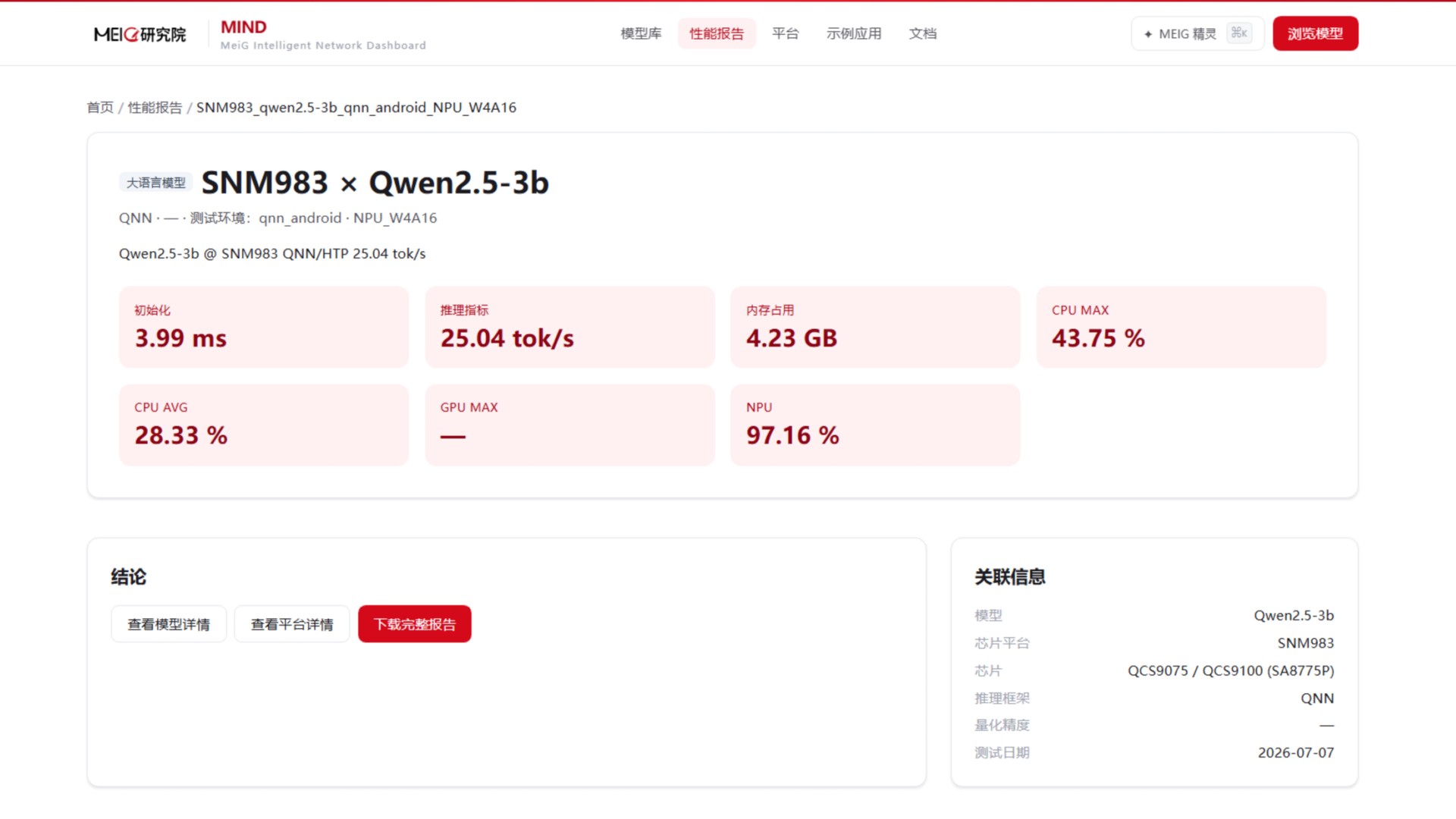The image size is (1456, 819).
Task: Click the MIND dashboard title
Action: click(243, 27)
